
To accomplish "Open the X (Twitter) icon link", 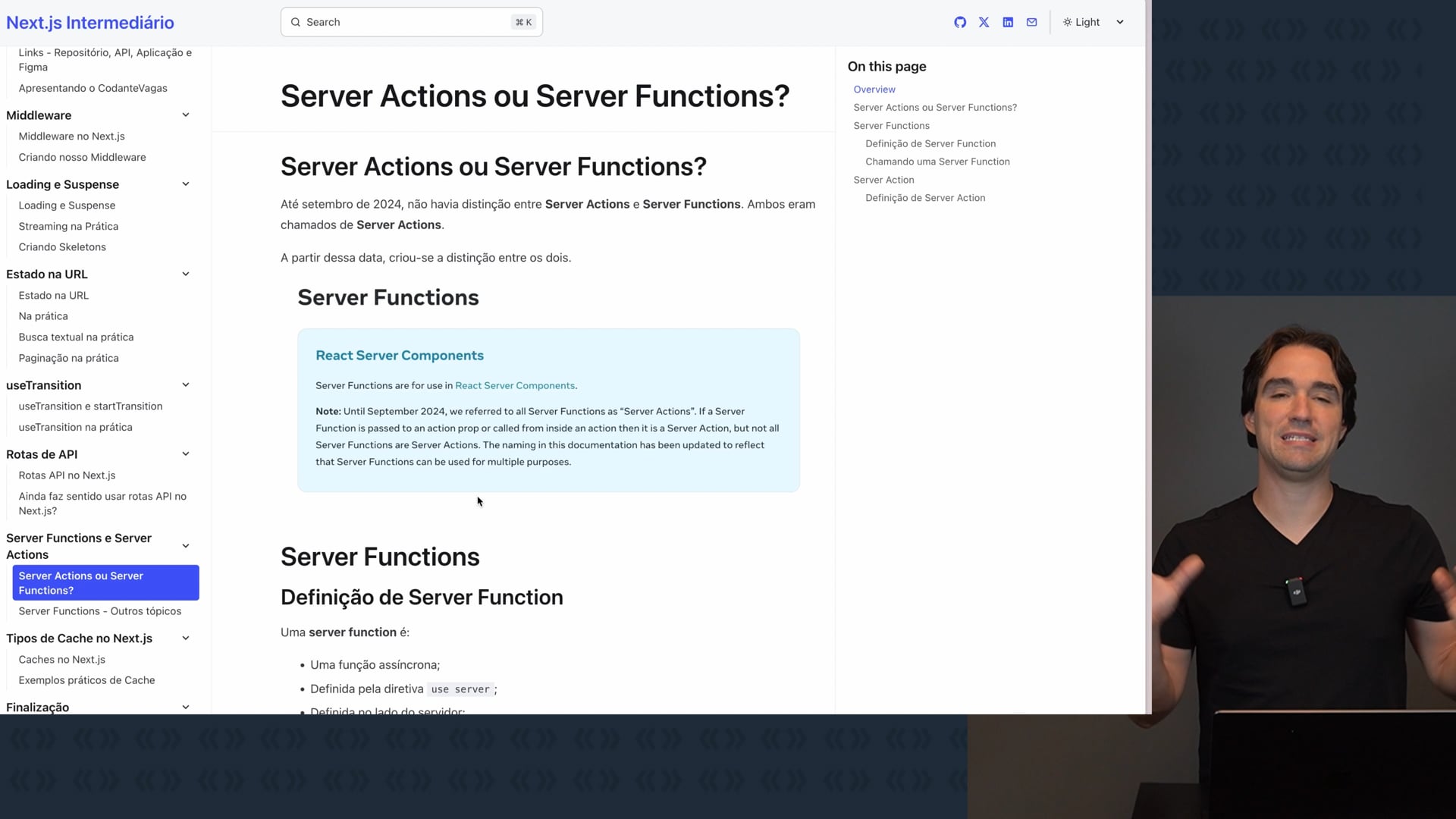I will [984, 22].
